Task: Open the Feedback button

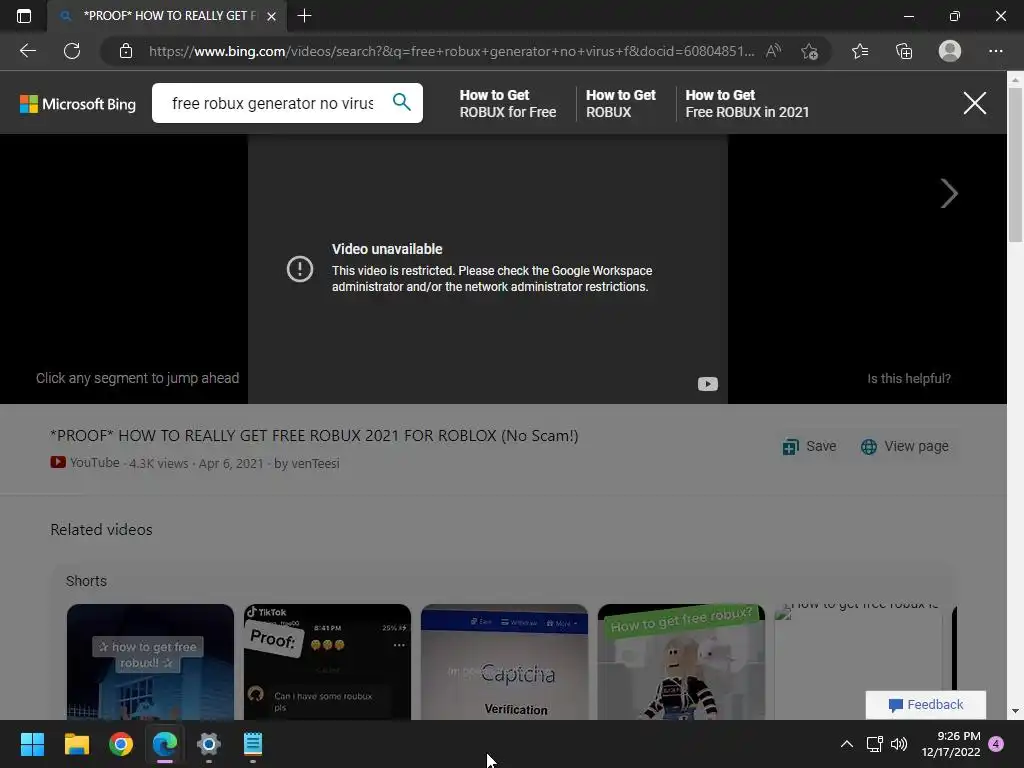Action: [x=925, y=705]
